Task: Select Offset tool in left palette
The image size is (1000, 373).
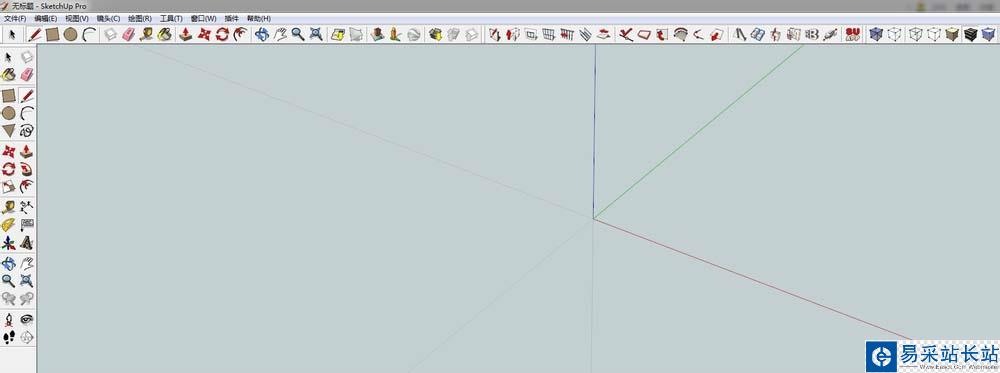Action: pos(27,187)
